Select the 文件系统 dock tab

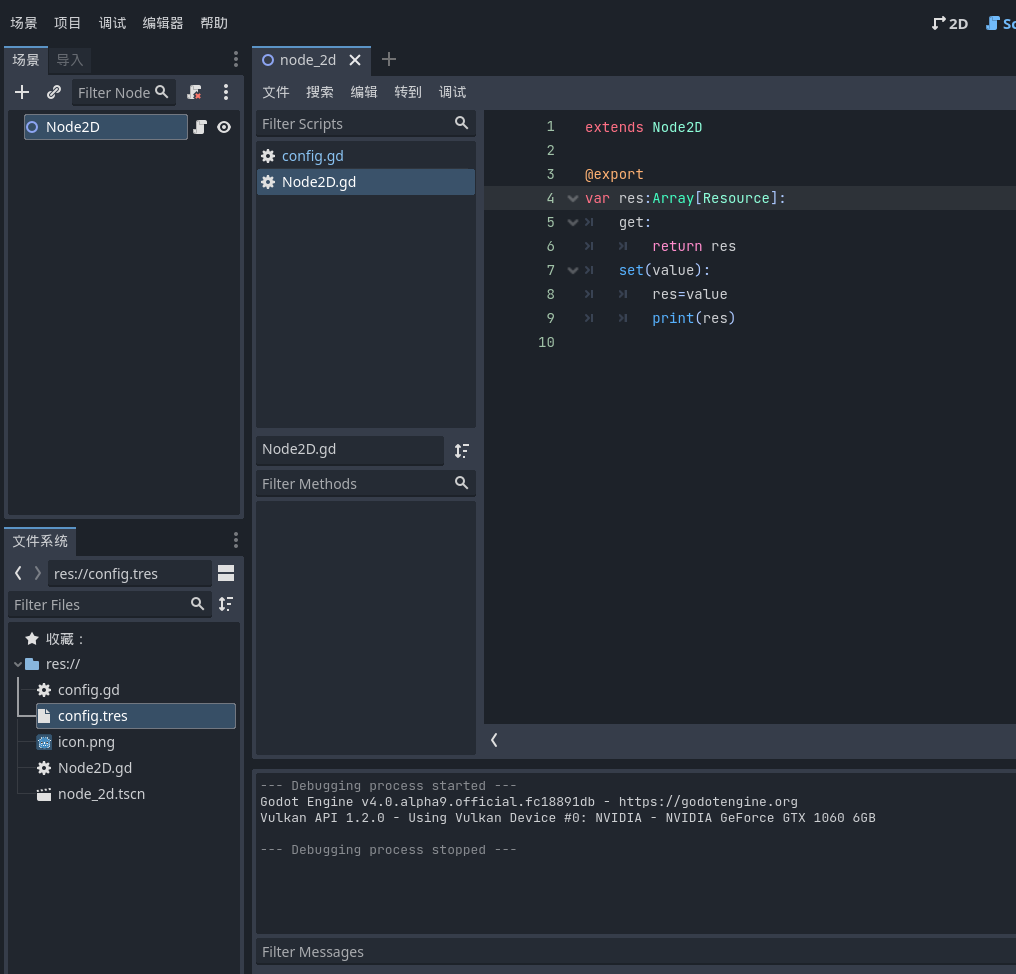tap(40, 541)
